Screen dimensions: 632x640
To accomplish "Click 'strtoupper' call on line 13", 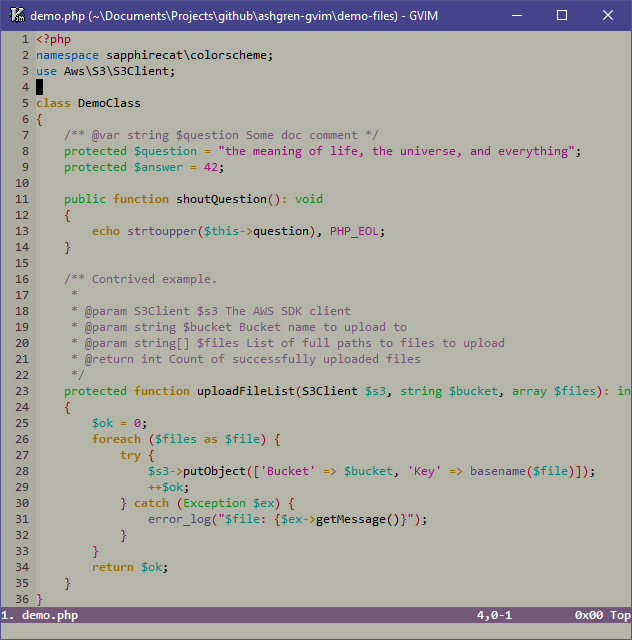I will tap(162, 231).
